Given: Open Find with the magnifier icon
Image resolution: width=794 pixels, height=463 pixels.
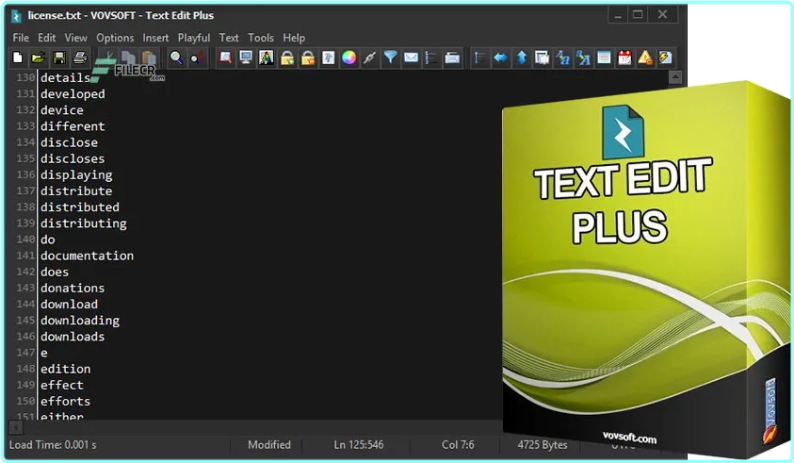Looking at the screenshot, I should click(x=176, y=58).
